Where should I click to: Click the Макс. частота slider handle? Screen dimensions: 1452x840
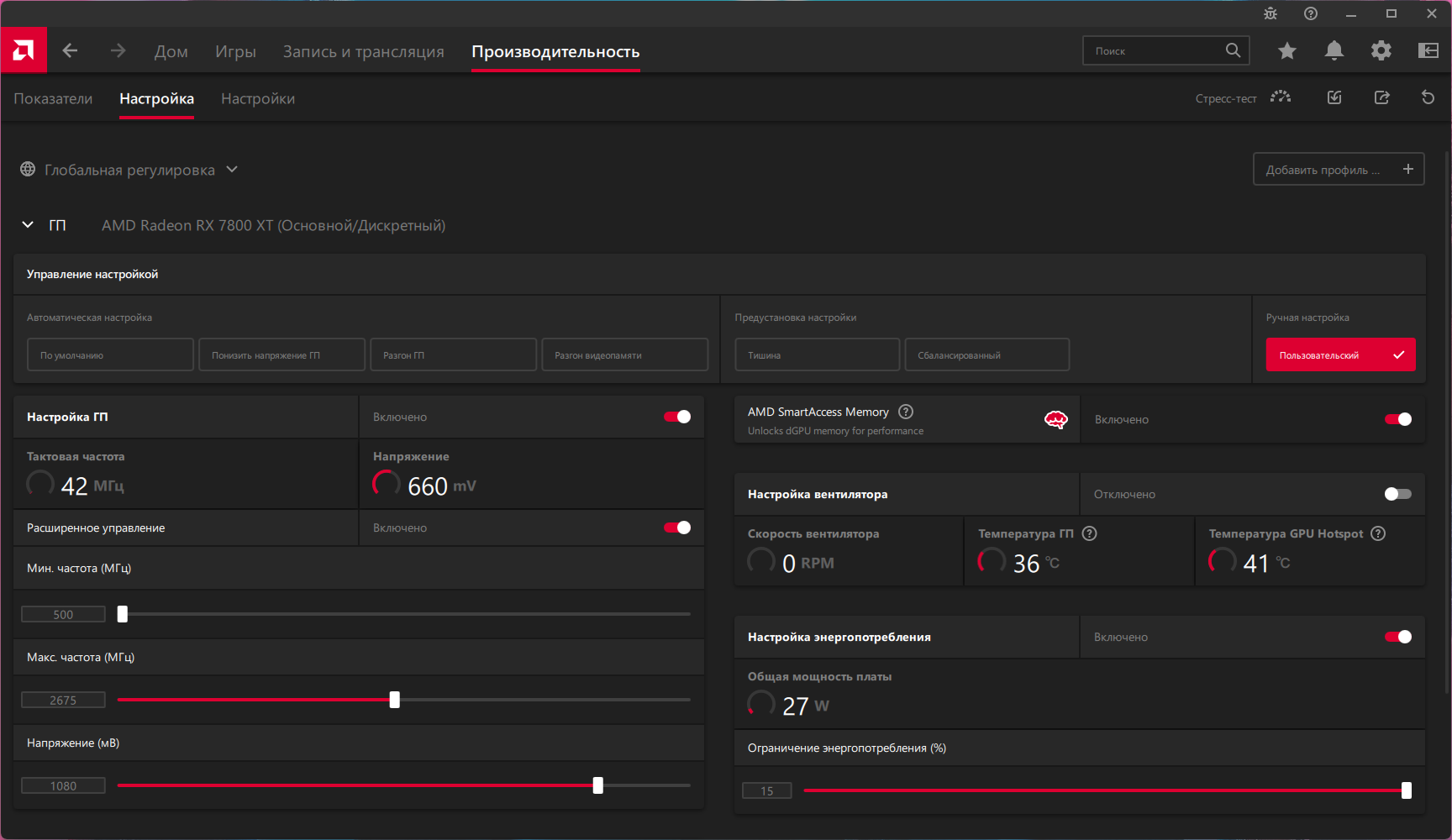(394, 700)
